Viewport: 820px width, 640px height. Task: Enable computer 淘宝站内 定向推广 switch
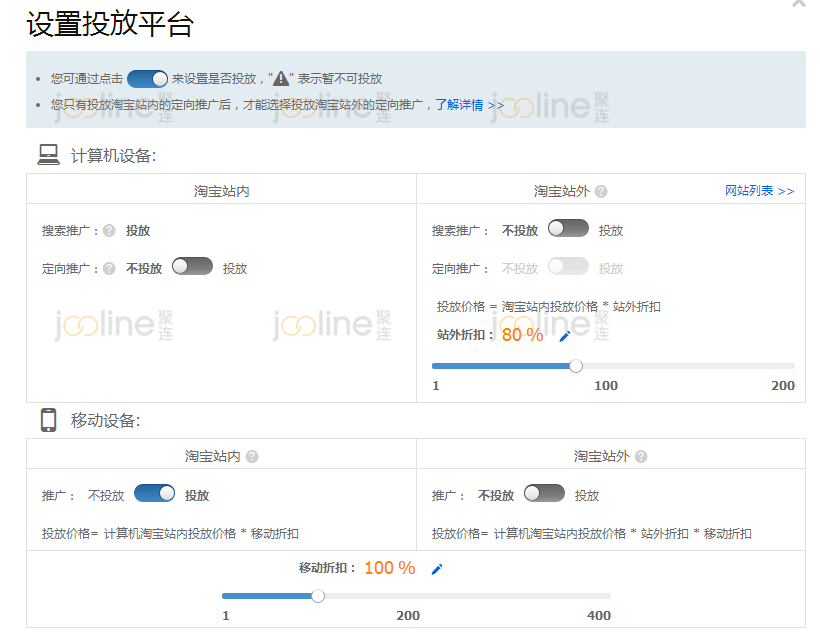192,266
